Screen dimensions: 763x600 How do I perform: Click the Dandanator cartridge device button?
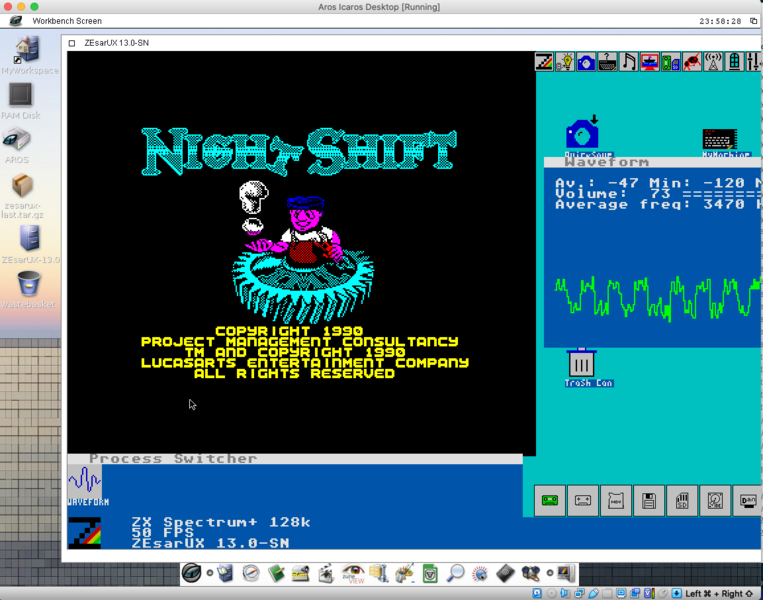pyautogui.click(x=747, y=501)
